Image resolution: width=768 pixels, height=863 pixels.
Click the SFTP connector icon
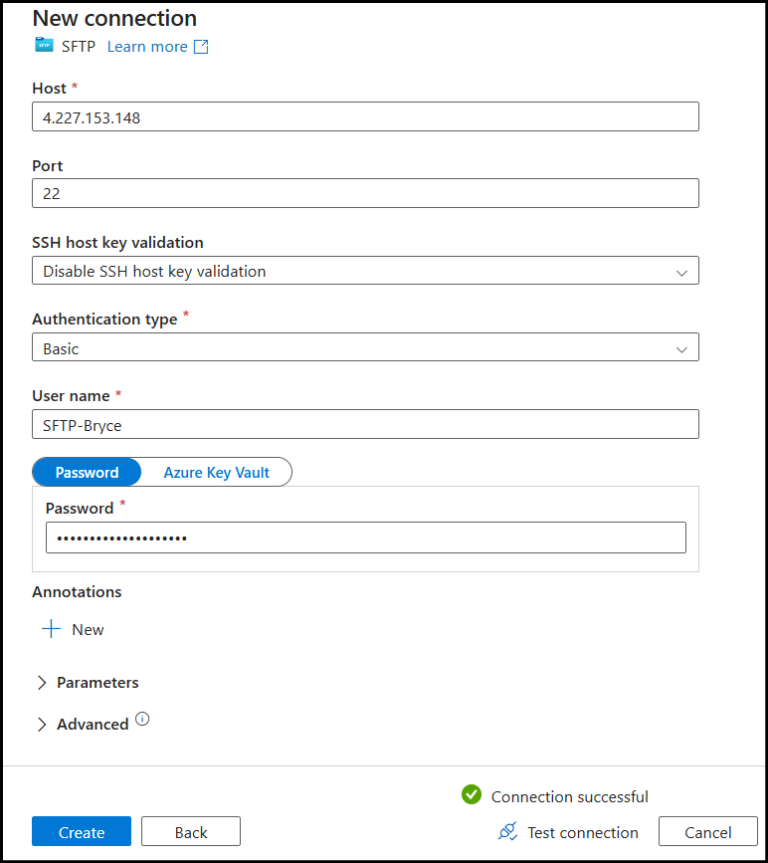43,45
